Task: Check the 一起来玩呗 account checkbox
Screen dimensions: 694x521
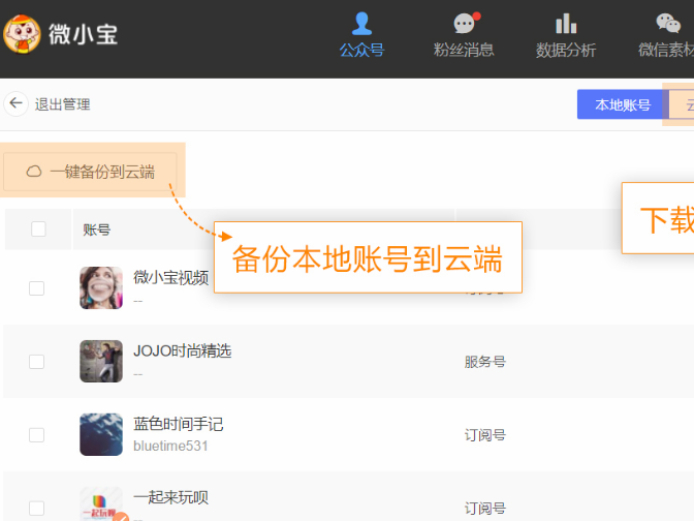Action: pos(36,508)
